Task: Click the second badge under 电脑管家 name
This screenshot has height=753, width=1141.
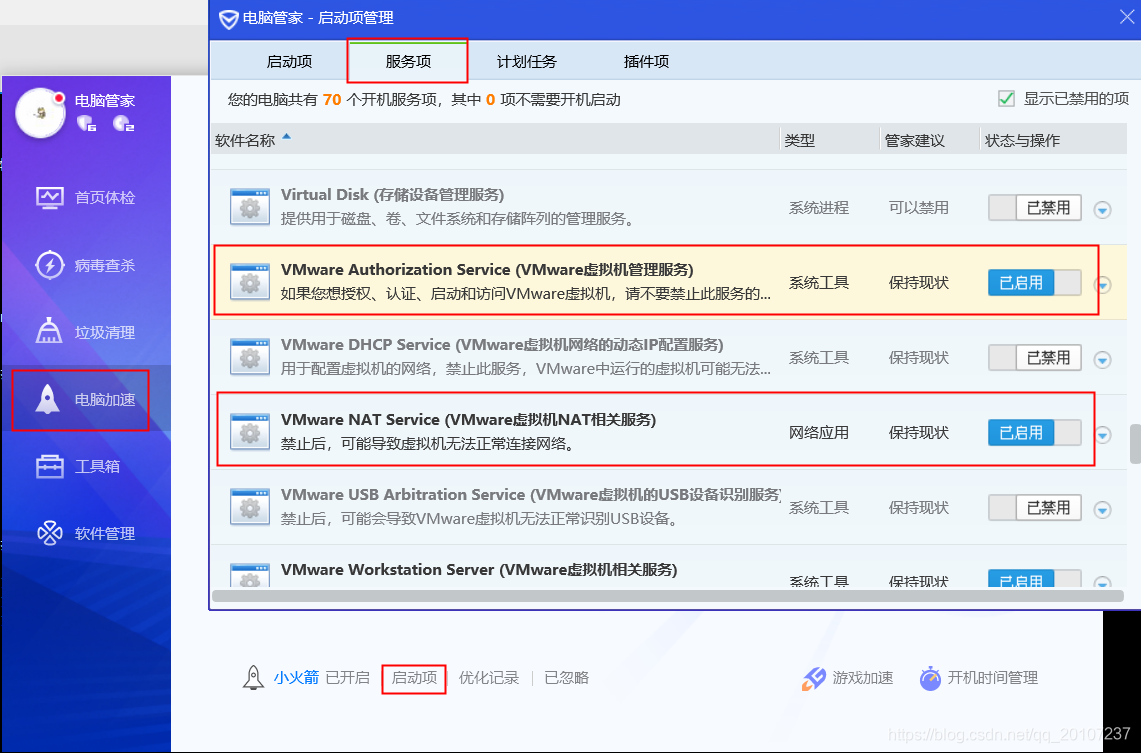Action: pyautogui.click(x=124, y=123)
